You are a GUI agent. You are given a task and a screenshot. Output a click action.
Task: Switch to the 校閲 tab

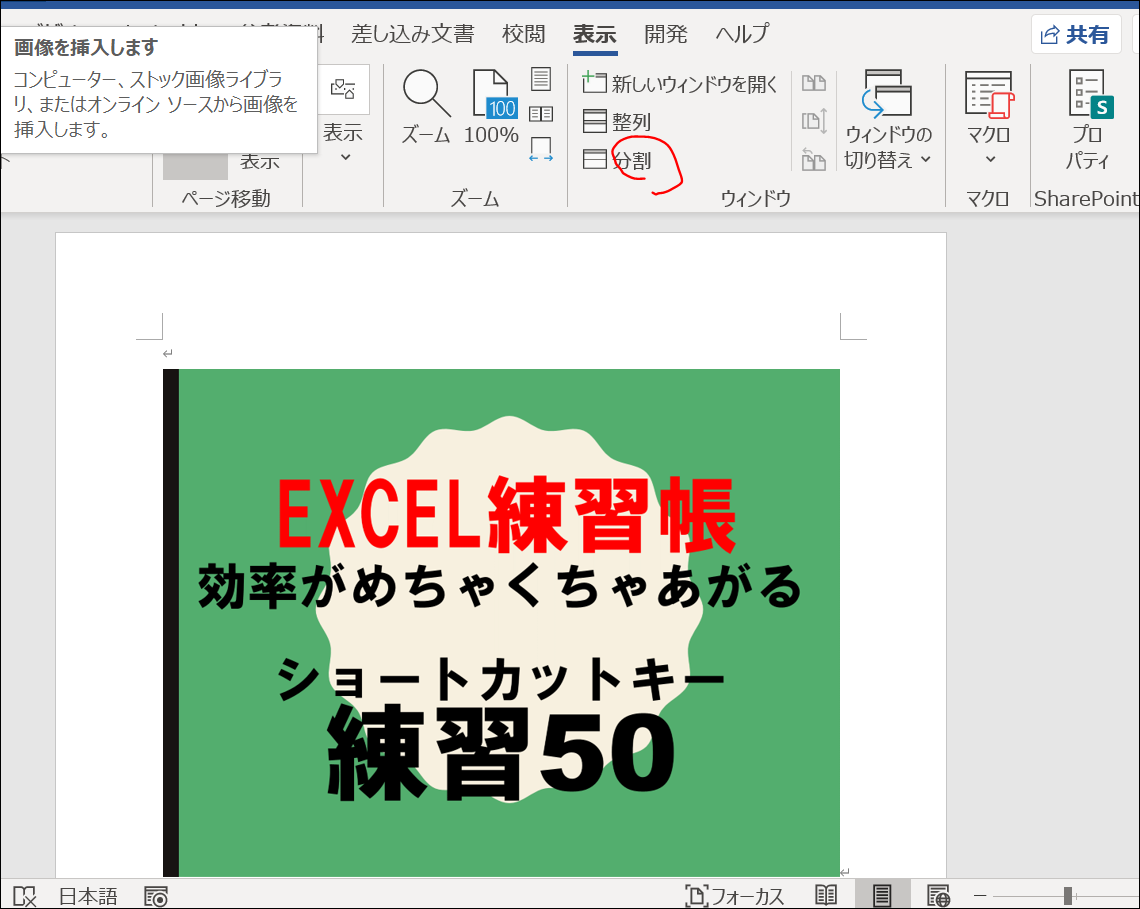tap(523, 33)
